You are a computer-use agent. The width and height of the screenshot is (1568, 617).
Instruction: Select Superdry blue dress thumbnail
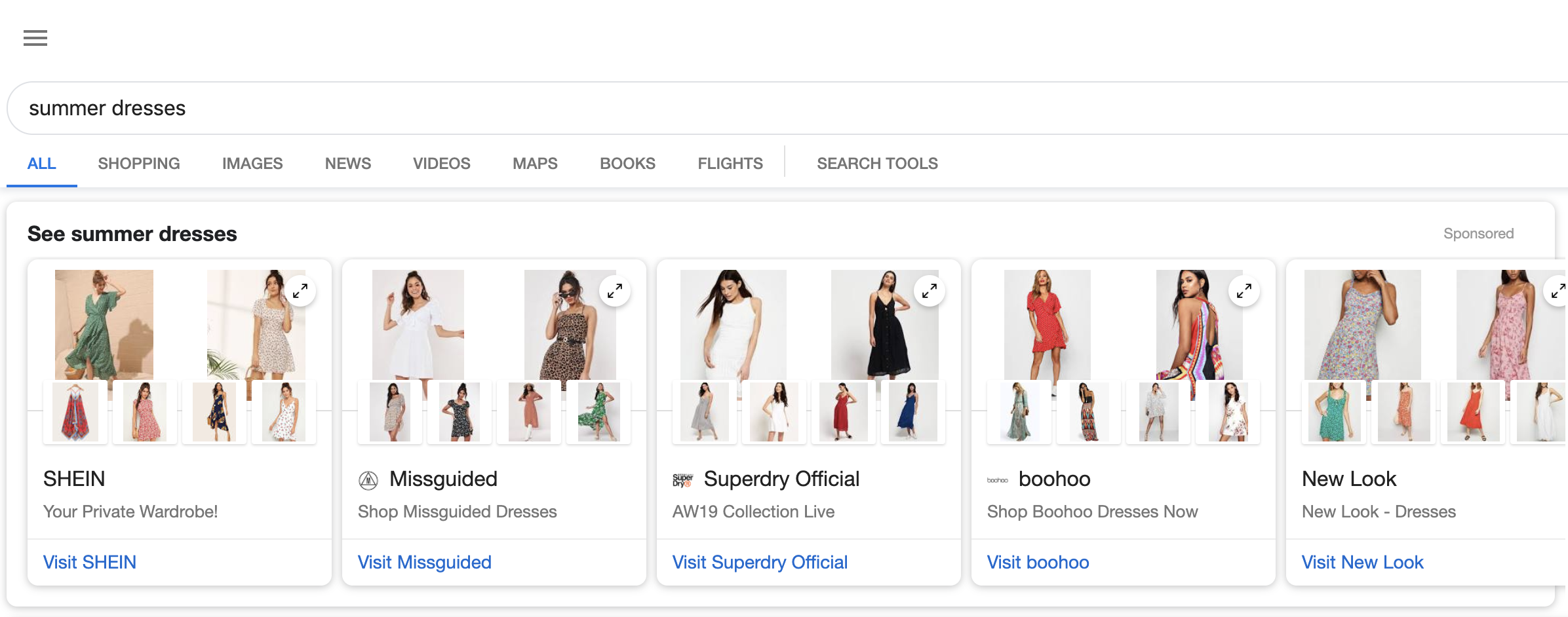[x=913, y=412]
